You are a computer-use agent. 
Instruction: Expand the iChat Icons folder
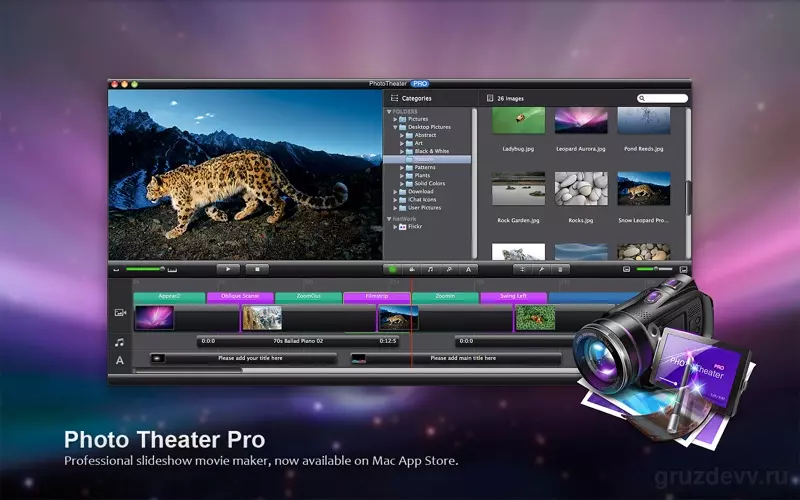[395, 200]
